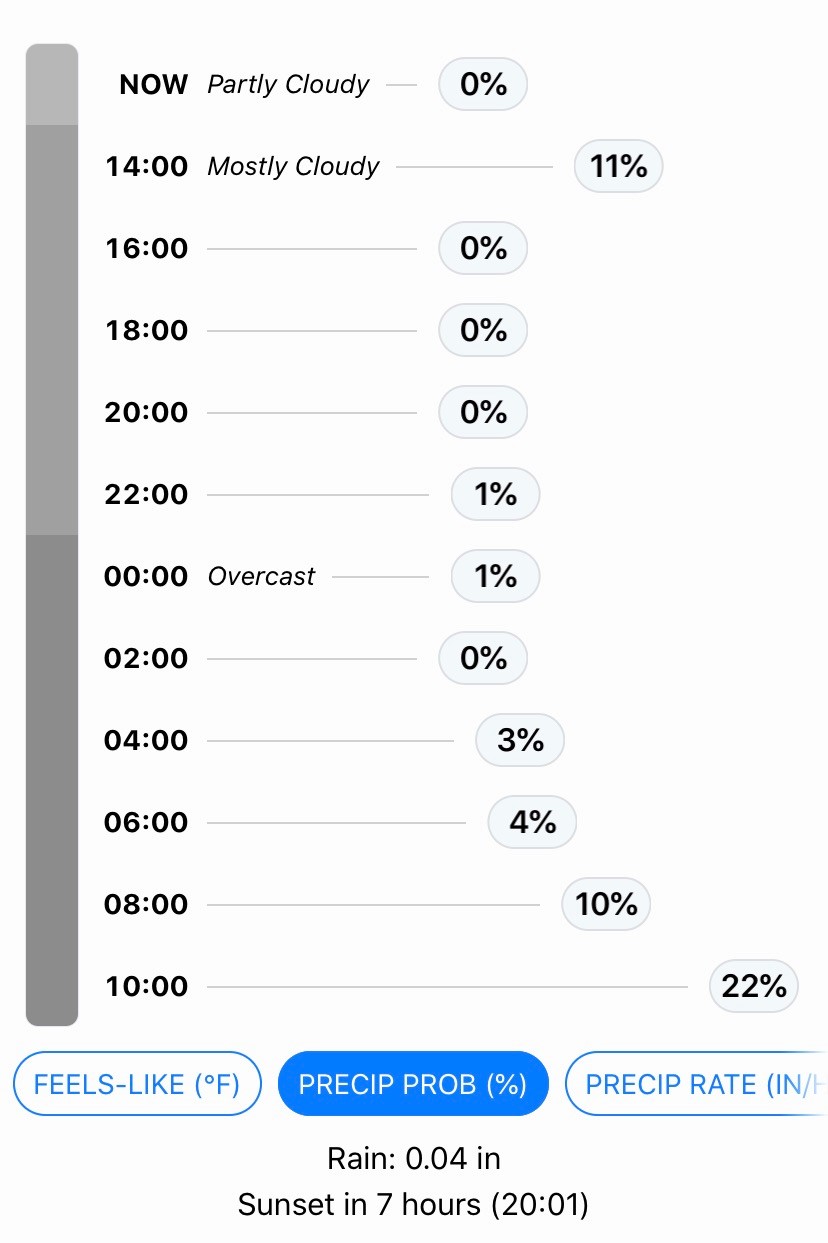The height and width of the screenshot is (1243, 828).
Task: Click the 10:00 time label
Action: tap(146, 987)
